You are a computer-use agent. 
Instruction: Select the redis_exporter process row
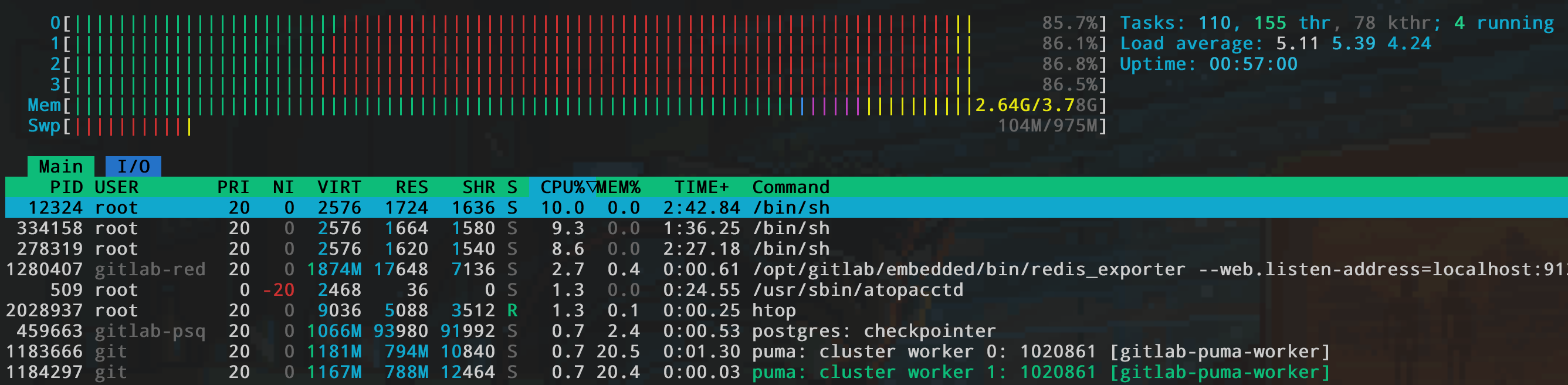point(968,269)
